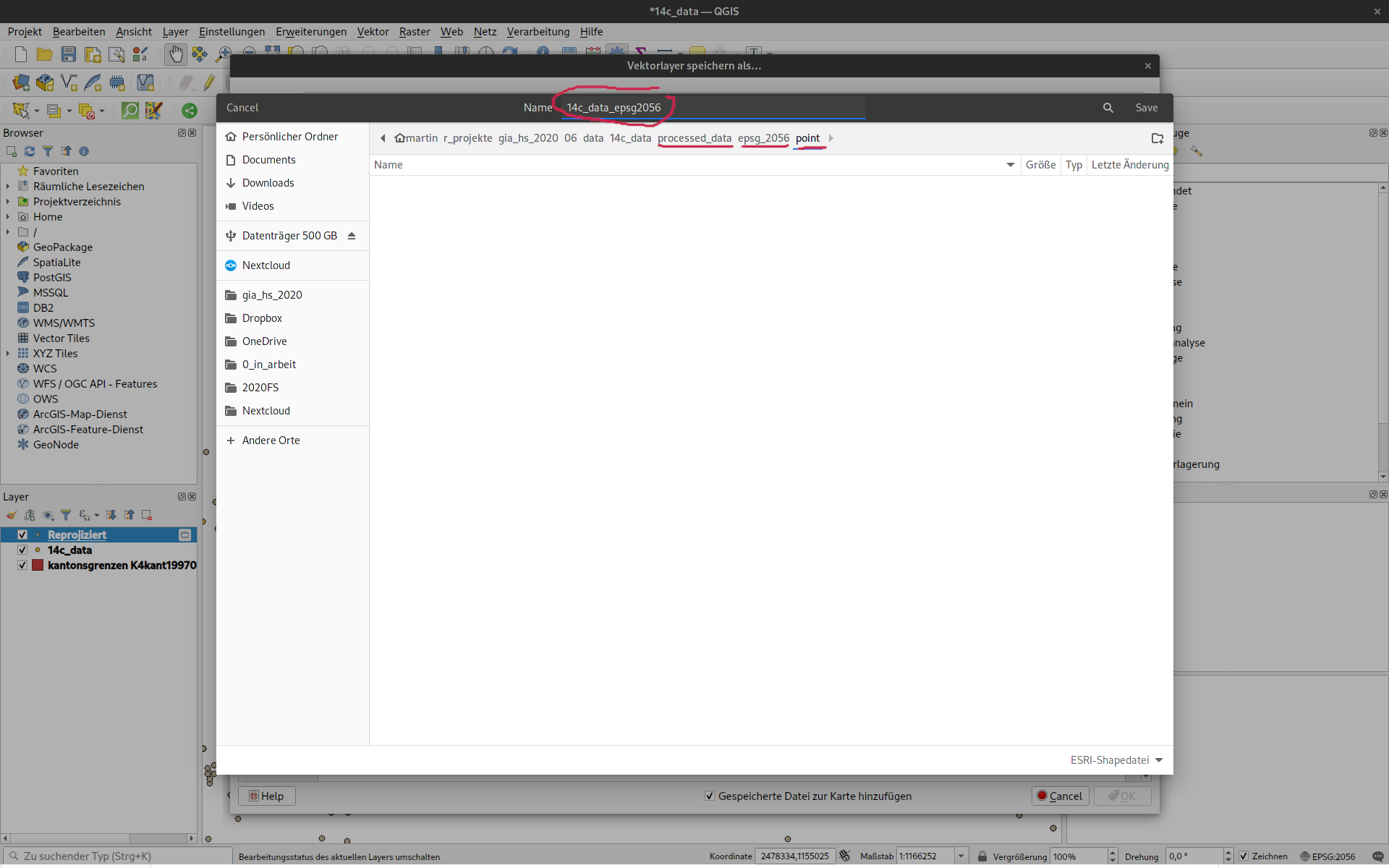
Task: Select the Pan Map hand tool
Action: tap(175, 54)
